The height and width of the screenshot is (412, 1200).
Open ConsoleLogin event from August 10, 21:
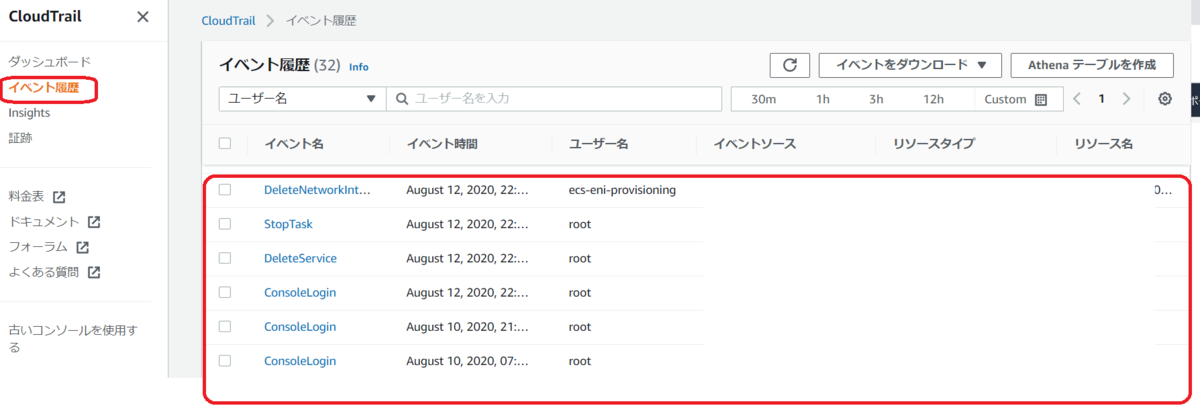[300, 326]
